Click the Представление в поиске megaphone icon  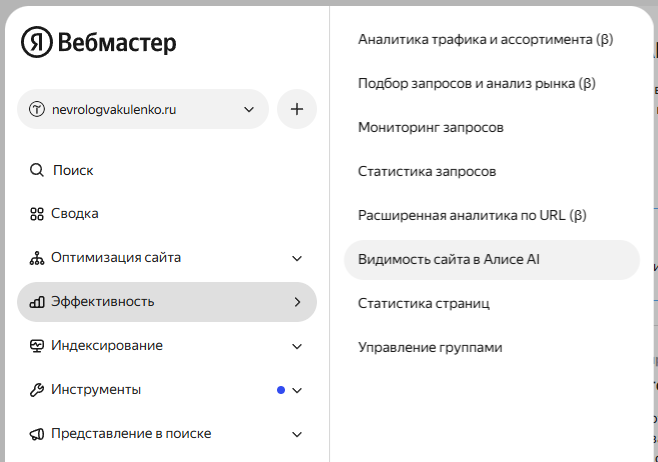[x=37, y=434]
